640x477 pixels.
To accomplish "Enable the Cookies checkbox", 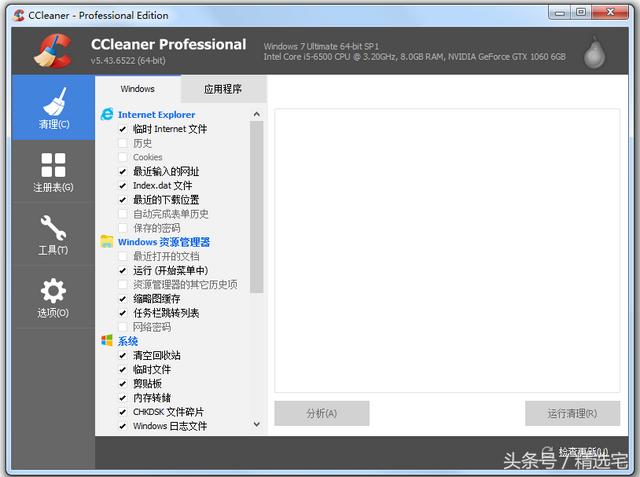I will click(x=123, y=157).
